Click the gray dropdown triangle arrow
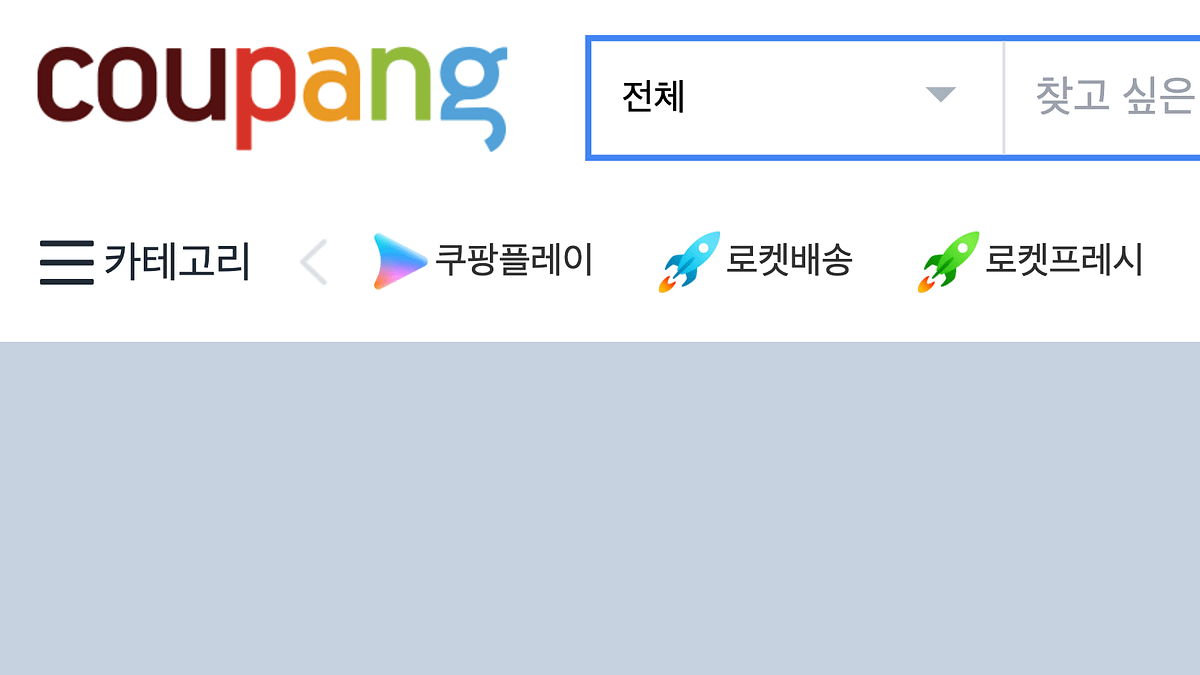The height and width of the screenshot is (675, 1200). [940, 95]
